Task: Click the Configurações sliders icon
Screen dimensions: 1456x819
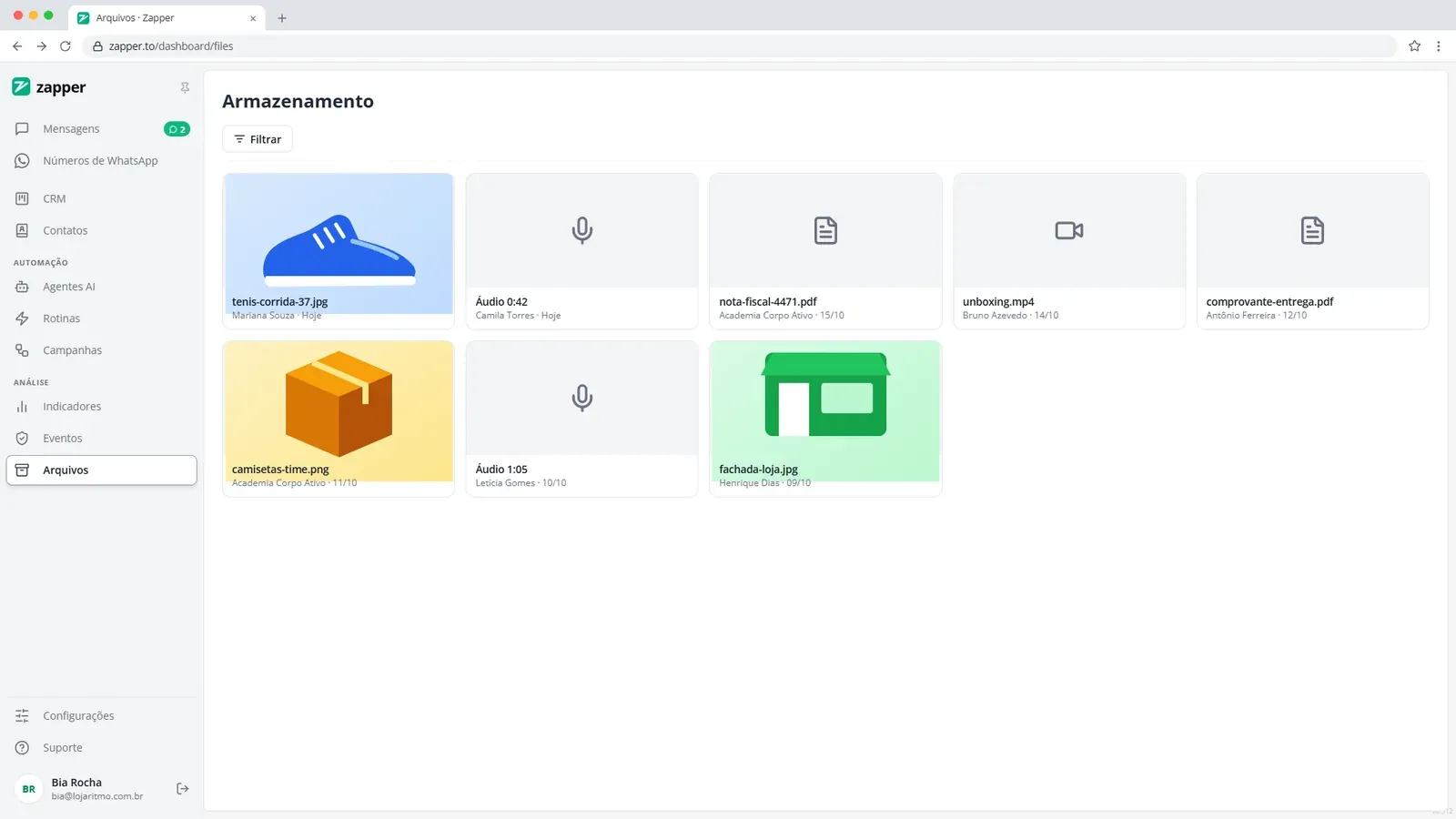Action: 22,716
